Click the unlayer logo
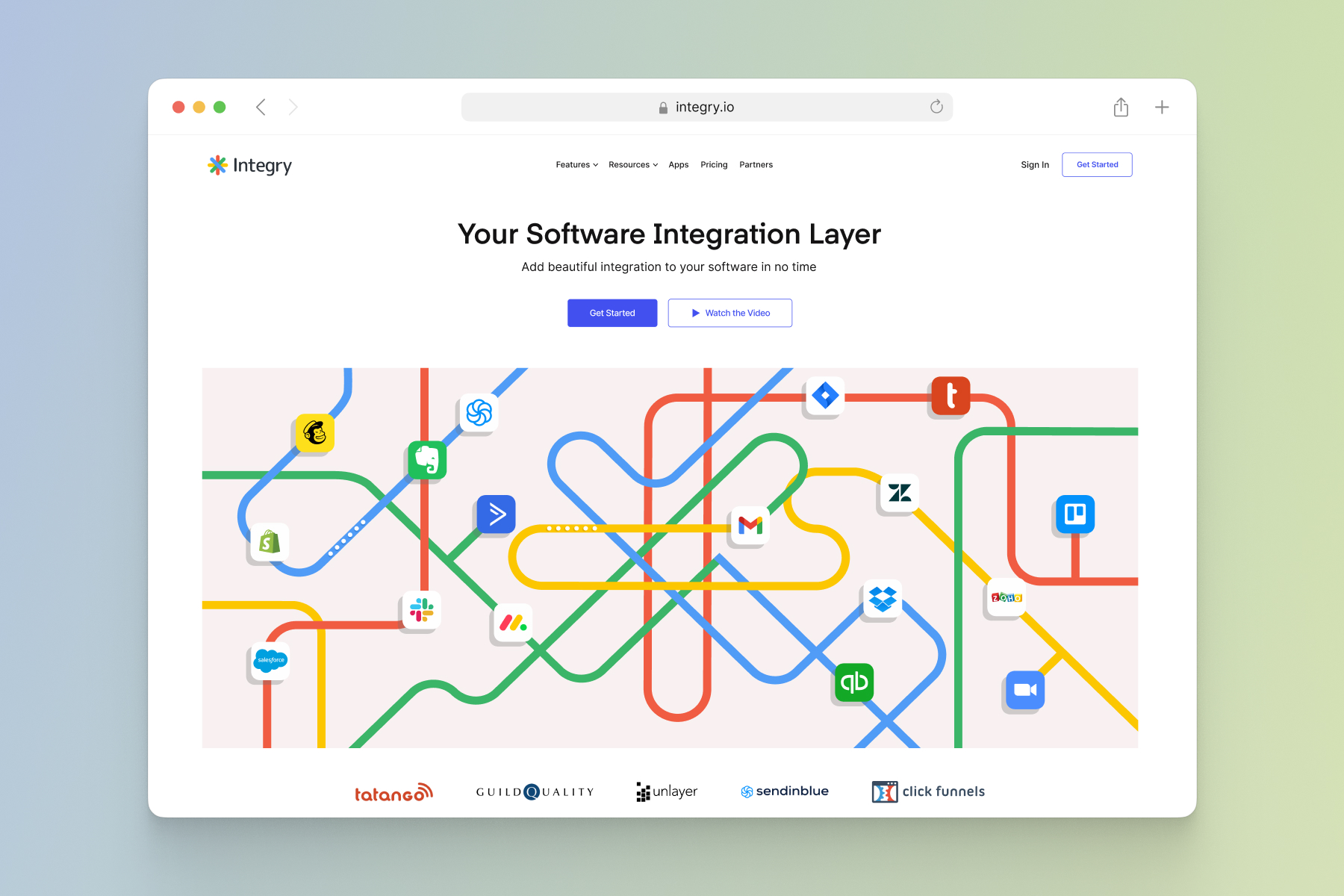Image resolution: width=1344 pixels, height=896 pixels. (667, 791)
